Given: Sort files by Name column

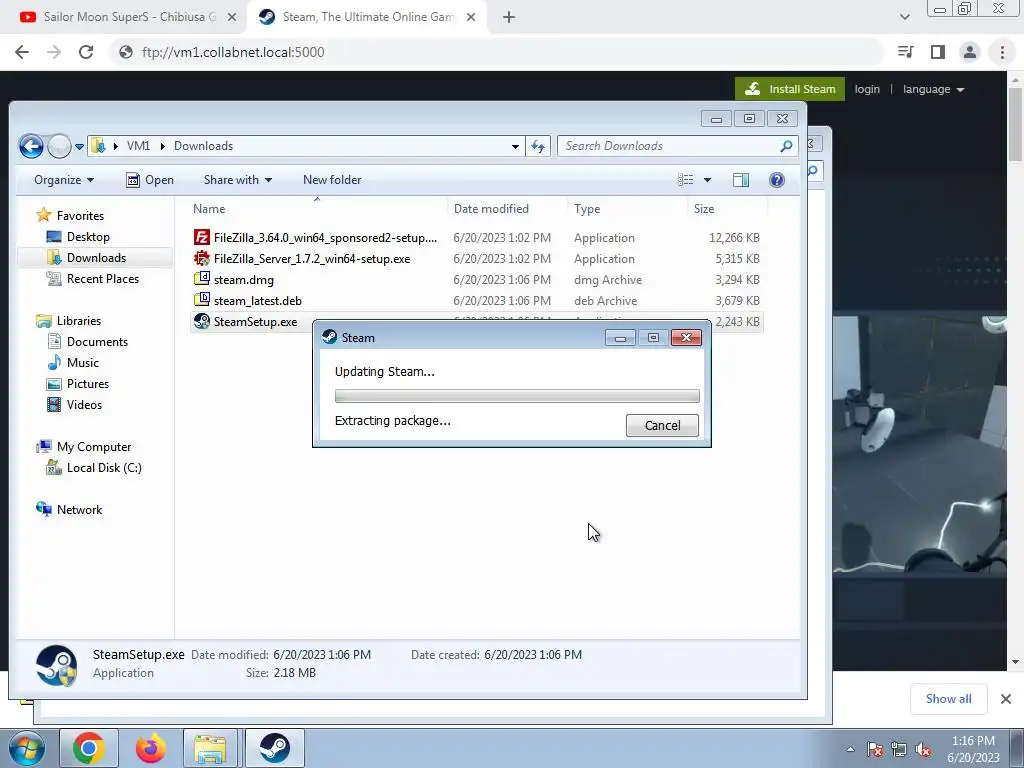Looking at the screenshot, I should click(317, 209).
